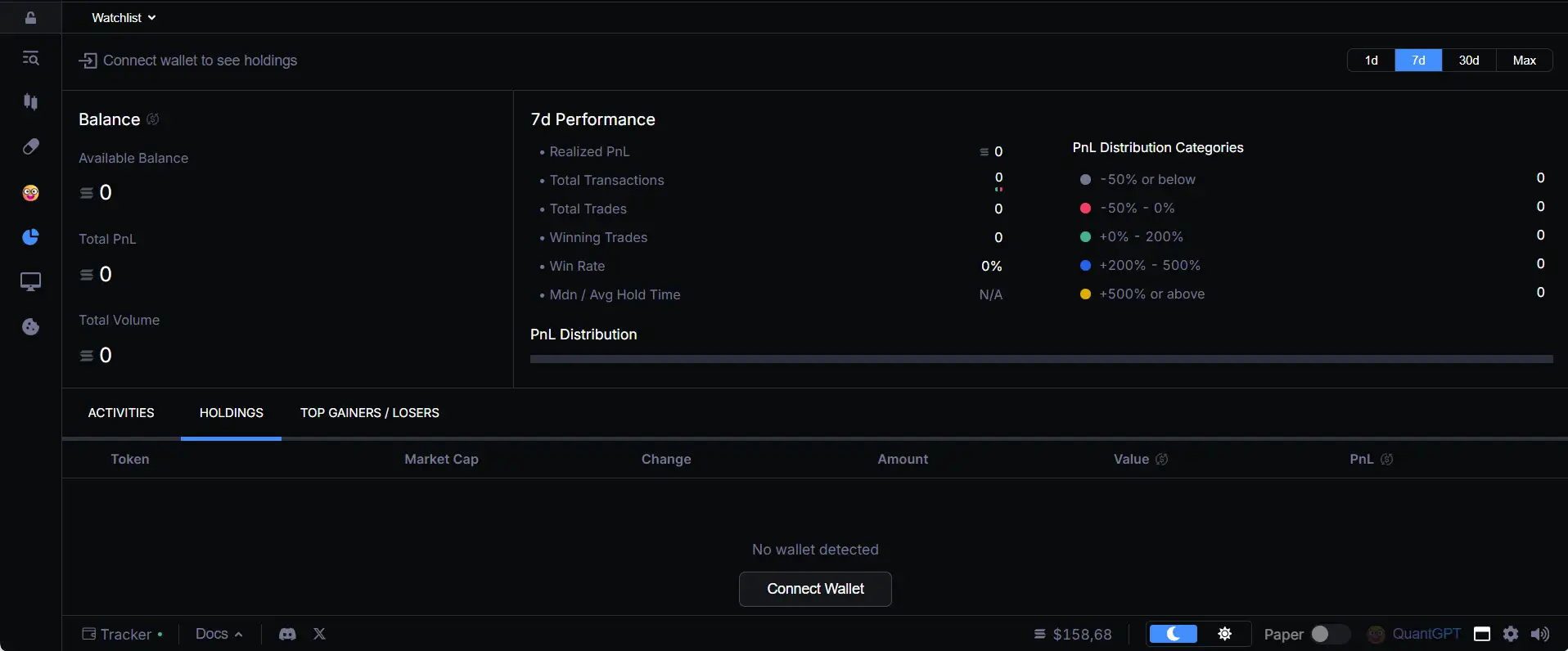Click the pill icon in sidebar
1568x651 pixels.
pyautogui.click(x=30, y=147)
